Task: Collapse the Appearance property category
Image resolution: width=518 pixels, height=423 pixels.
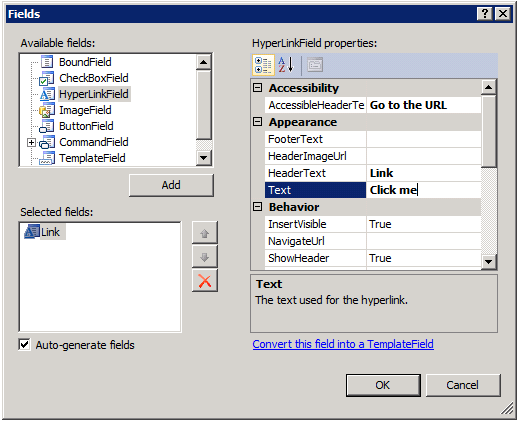Action: point(257,122)
